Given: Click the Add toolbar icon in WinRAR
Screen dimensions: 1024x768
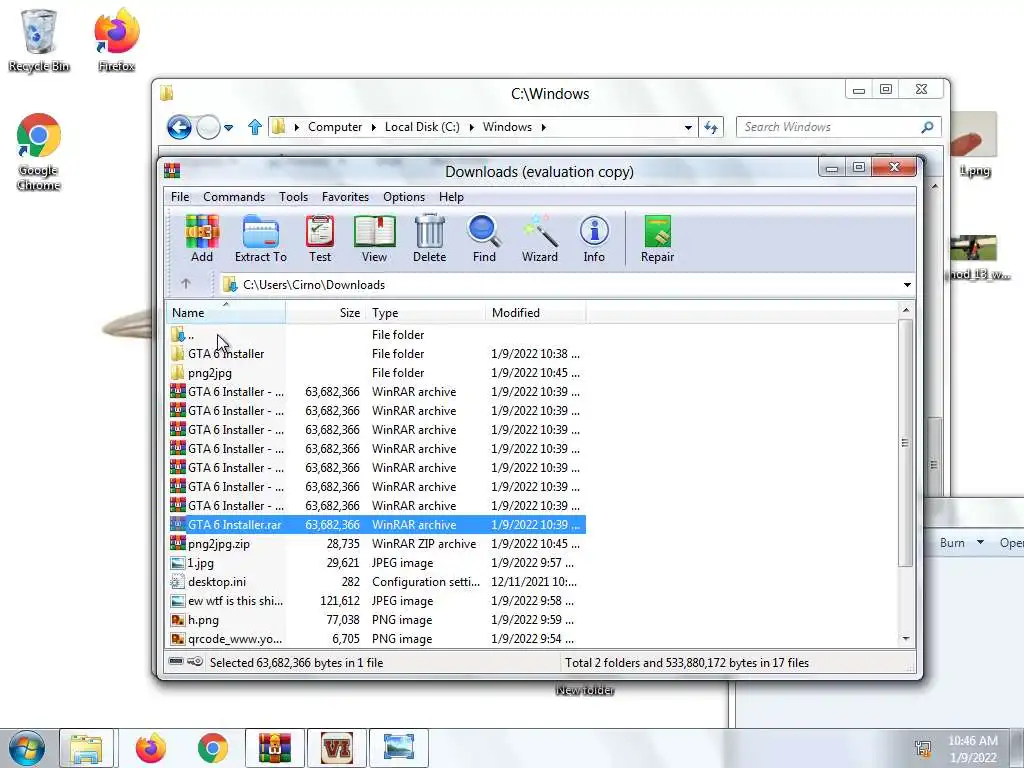Looking at the screenshot, I should tap(202, 238).
